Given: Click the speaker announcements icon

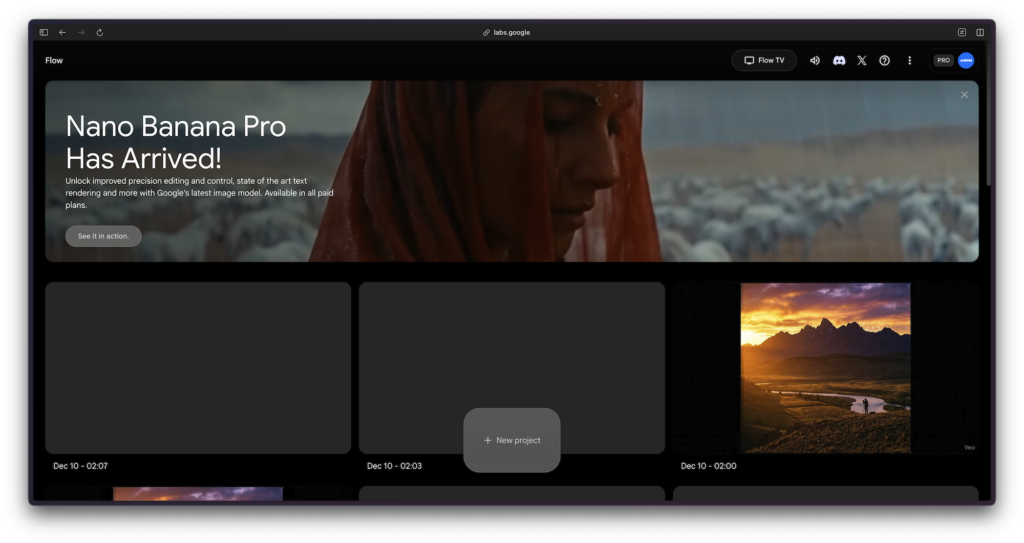Looking at the screenshot, I should coord(815,60).
